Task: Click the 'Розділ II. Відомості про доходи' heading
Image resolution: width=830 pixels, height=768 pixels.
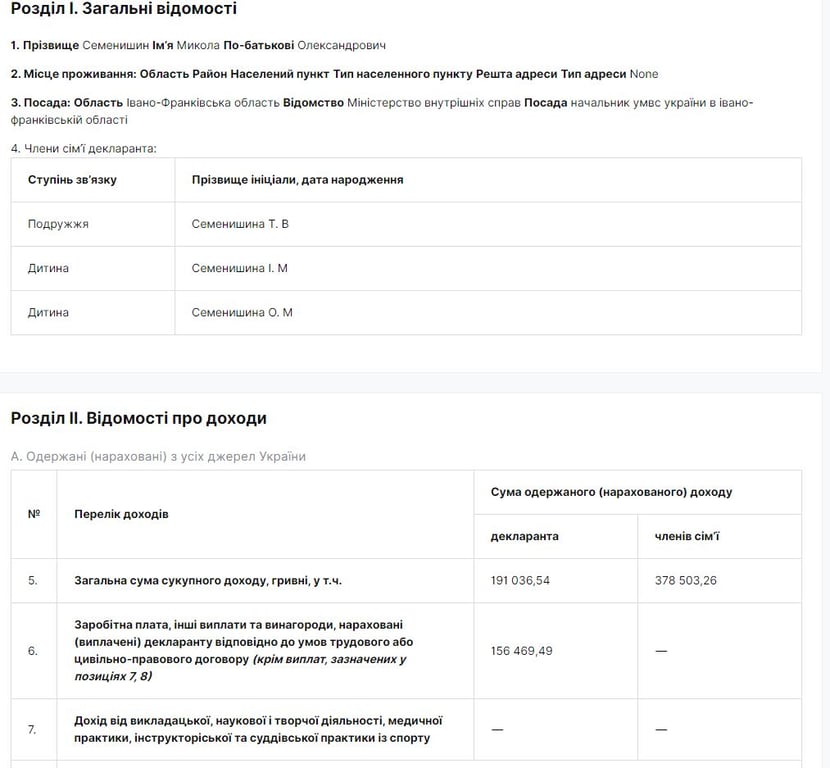Action: tap(138, 418)
